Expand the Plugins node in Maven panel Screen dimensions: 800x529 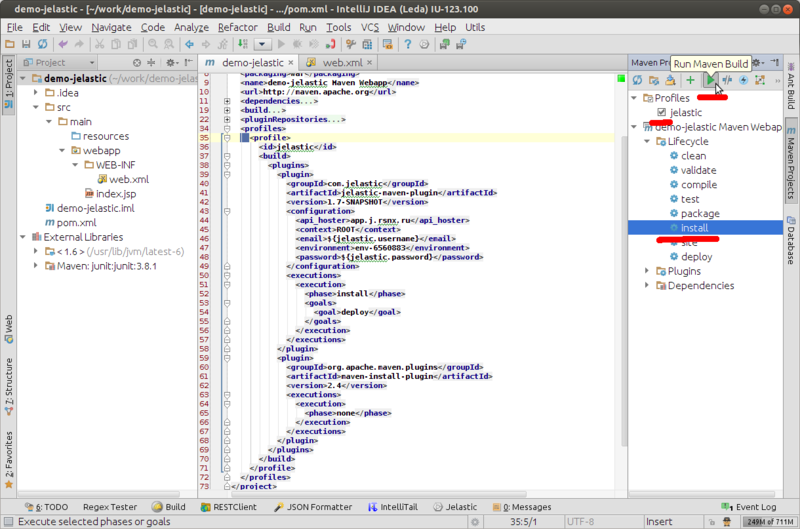point(648,271)
